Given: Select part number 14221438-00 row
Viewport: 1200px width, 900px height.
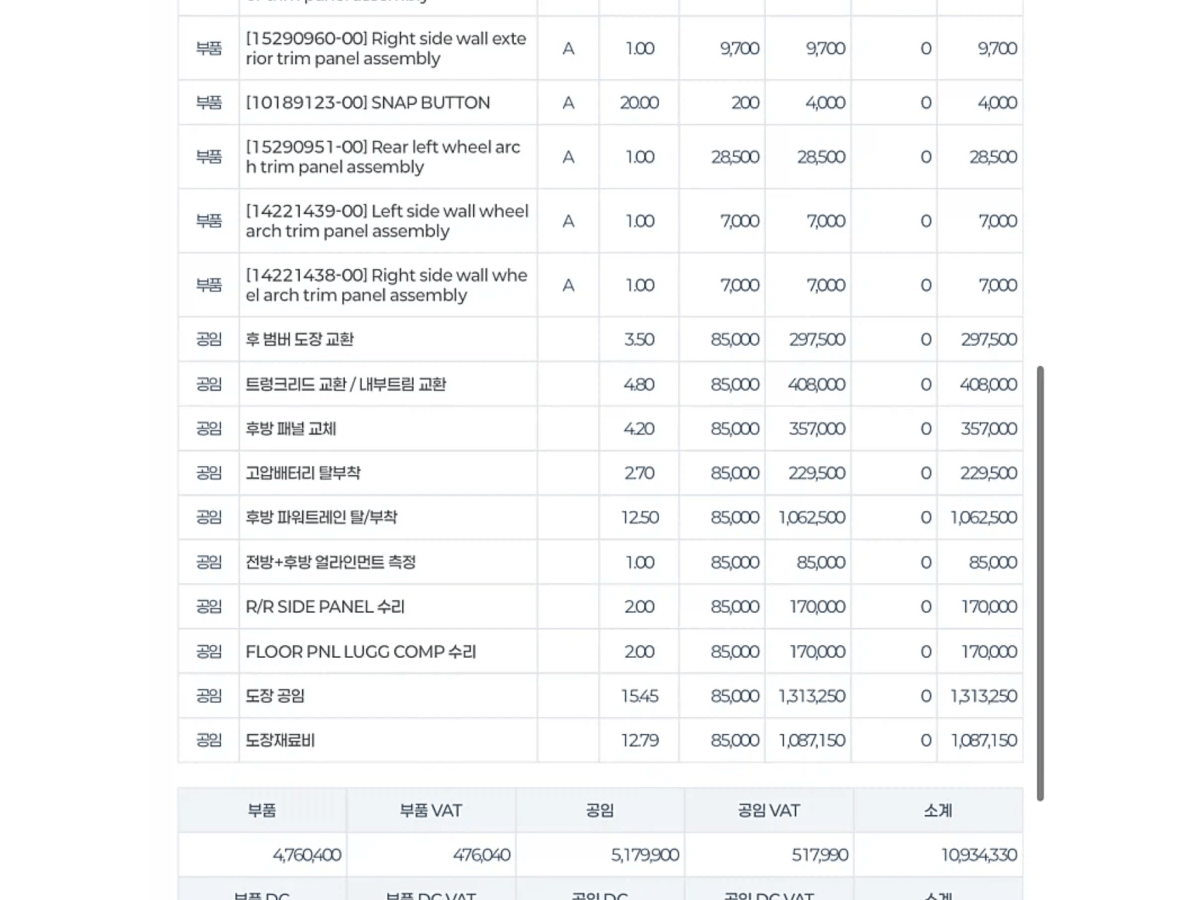Looking at the screenshot, I should [600, 285].
